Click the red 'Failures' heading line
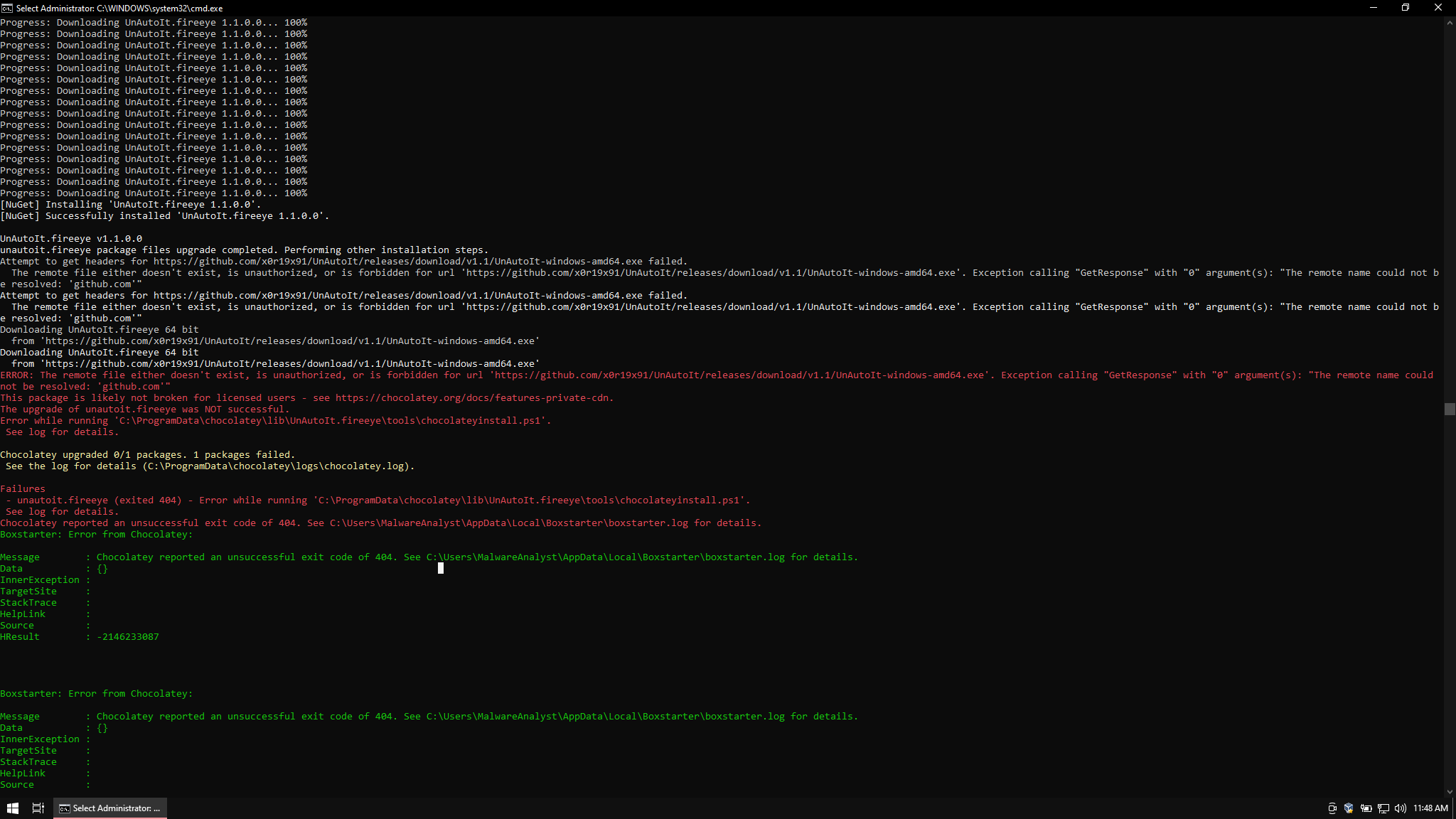Screen dimensions: 1456x819 [x=23, y=489]
